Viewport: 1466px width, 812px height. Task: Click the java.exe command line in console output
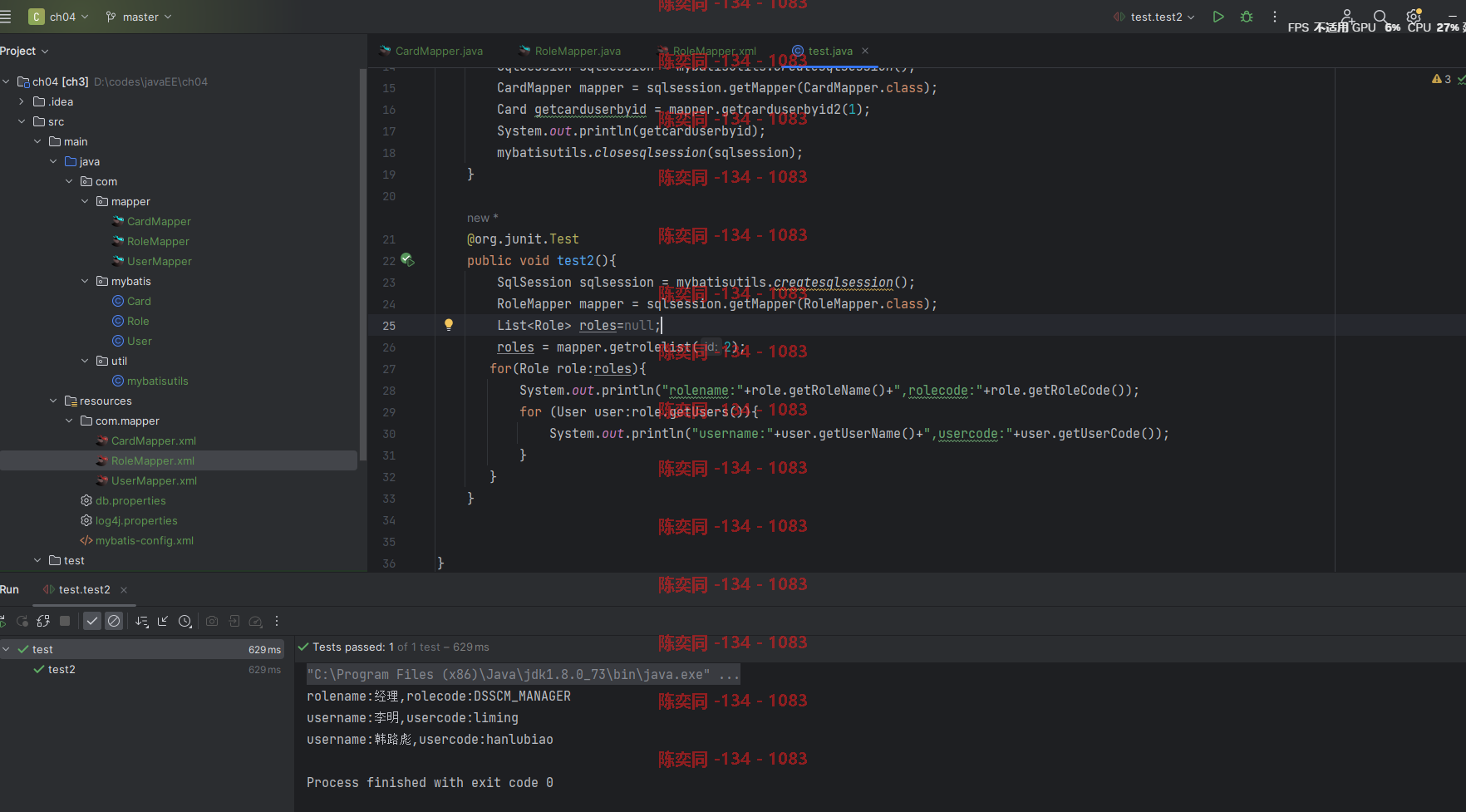523,674
